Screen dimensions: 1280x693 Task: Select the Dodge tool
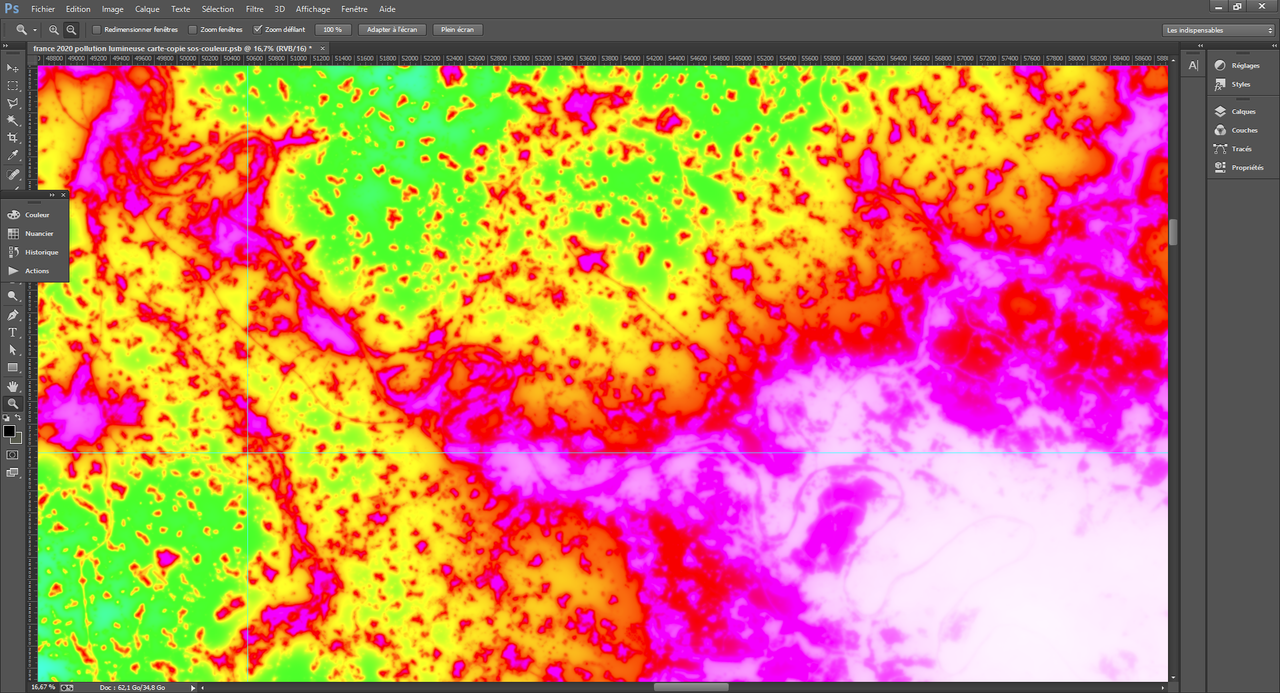click(x=13, y=296)
